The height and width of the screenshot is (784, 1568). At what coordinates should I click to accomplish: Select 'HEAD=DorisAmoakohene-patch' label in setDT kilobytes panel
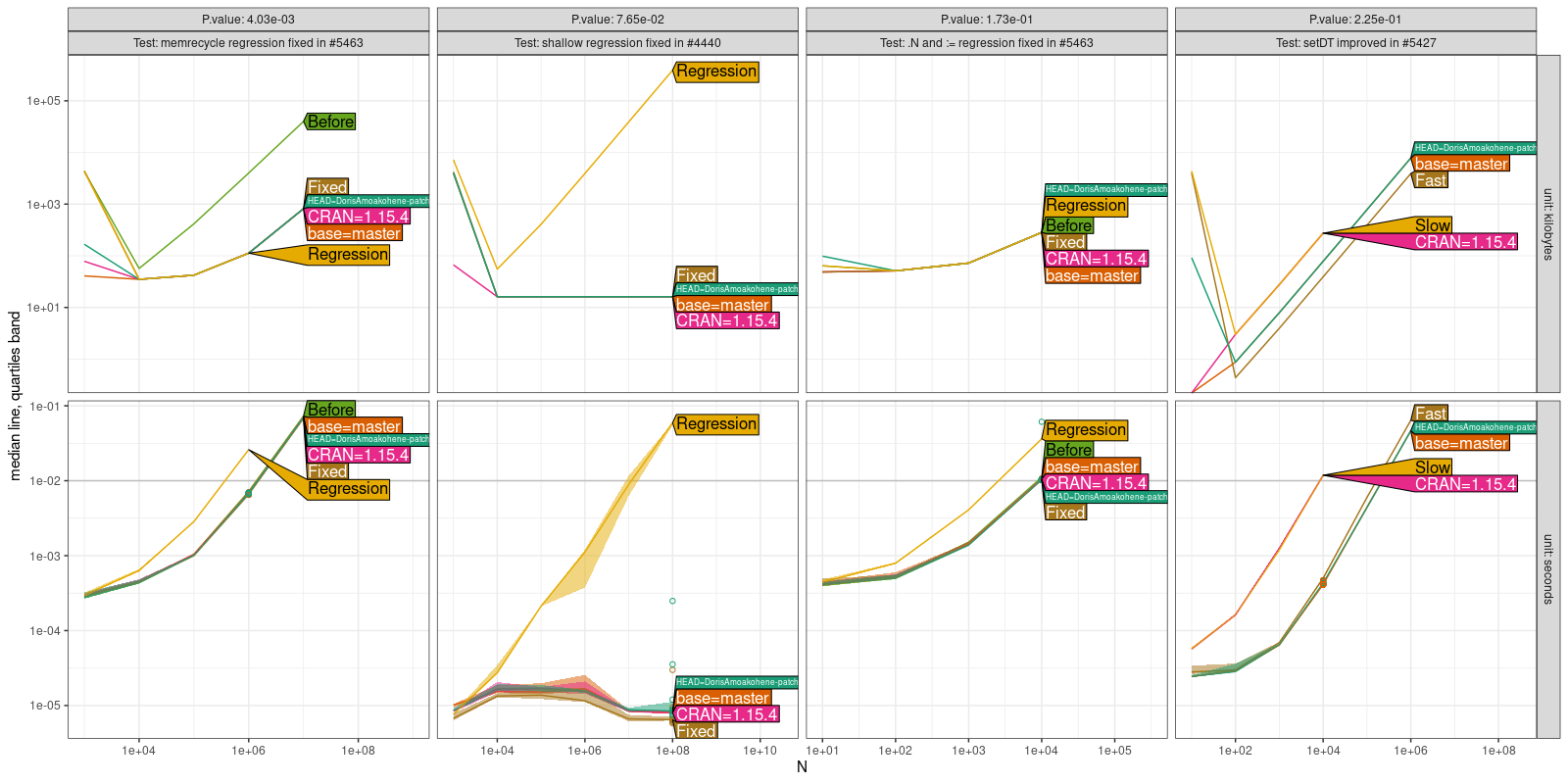[x=1475, y=148]
